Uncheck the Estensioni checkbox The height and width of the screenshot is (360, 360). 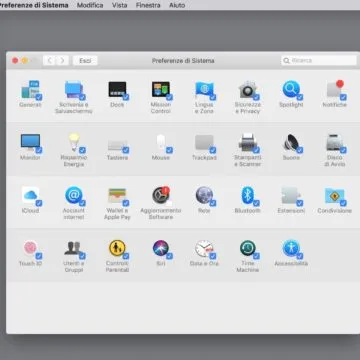(x=300, y=203)
